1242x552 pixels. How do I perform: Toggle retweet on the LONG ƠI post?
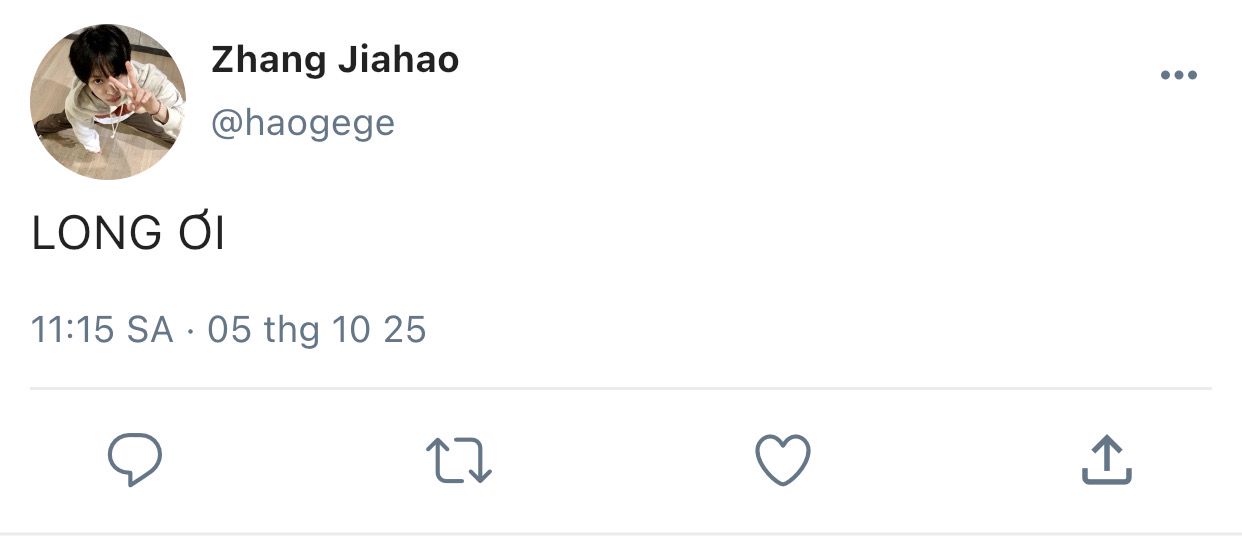point(459,461)
